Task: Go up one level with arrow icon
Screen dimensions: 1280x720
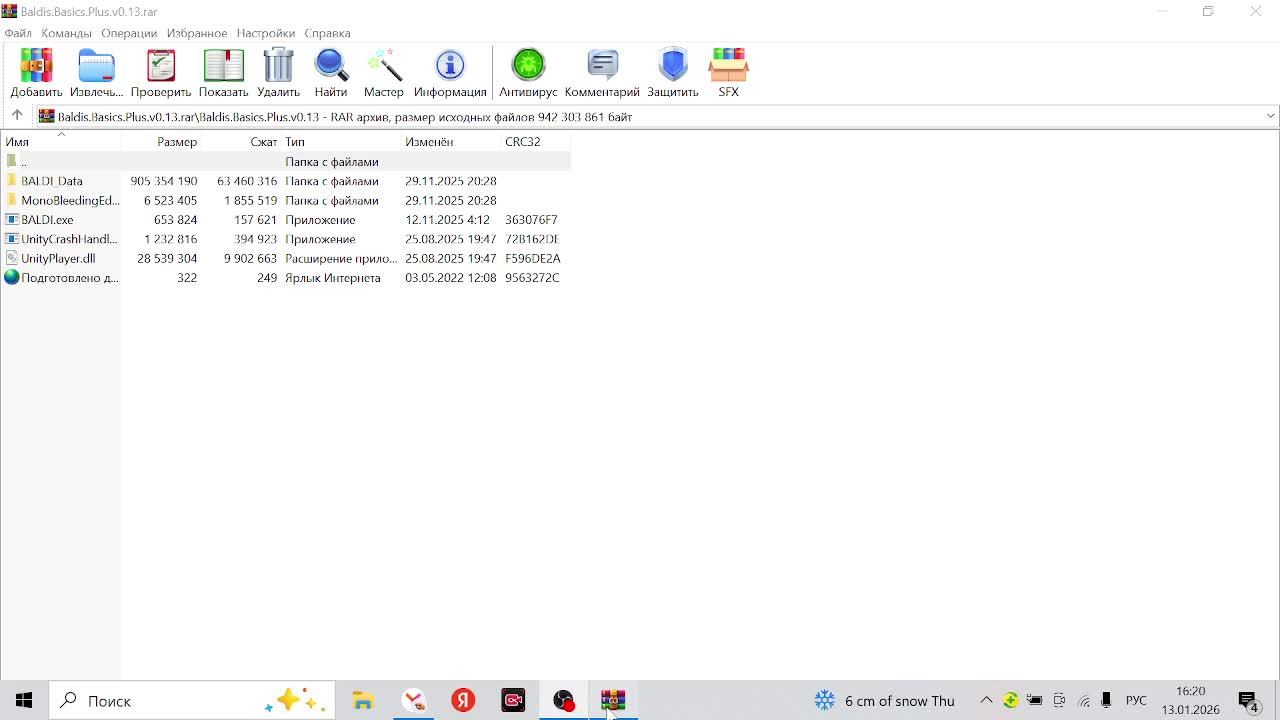Action: (x=17, y=116)
